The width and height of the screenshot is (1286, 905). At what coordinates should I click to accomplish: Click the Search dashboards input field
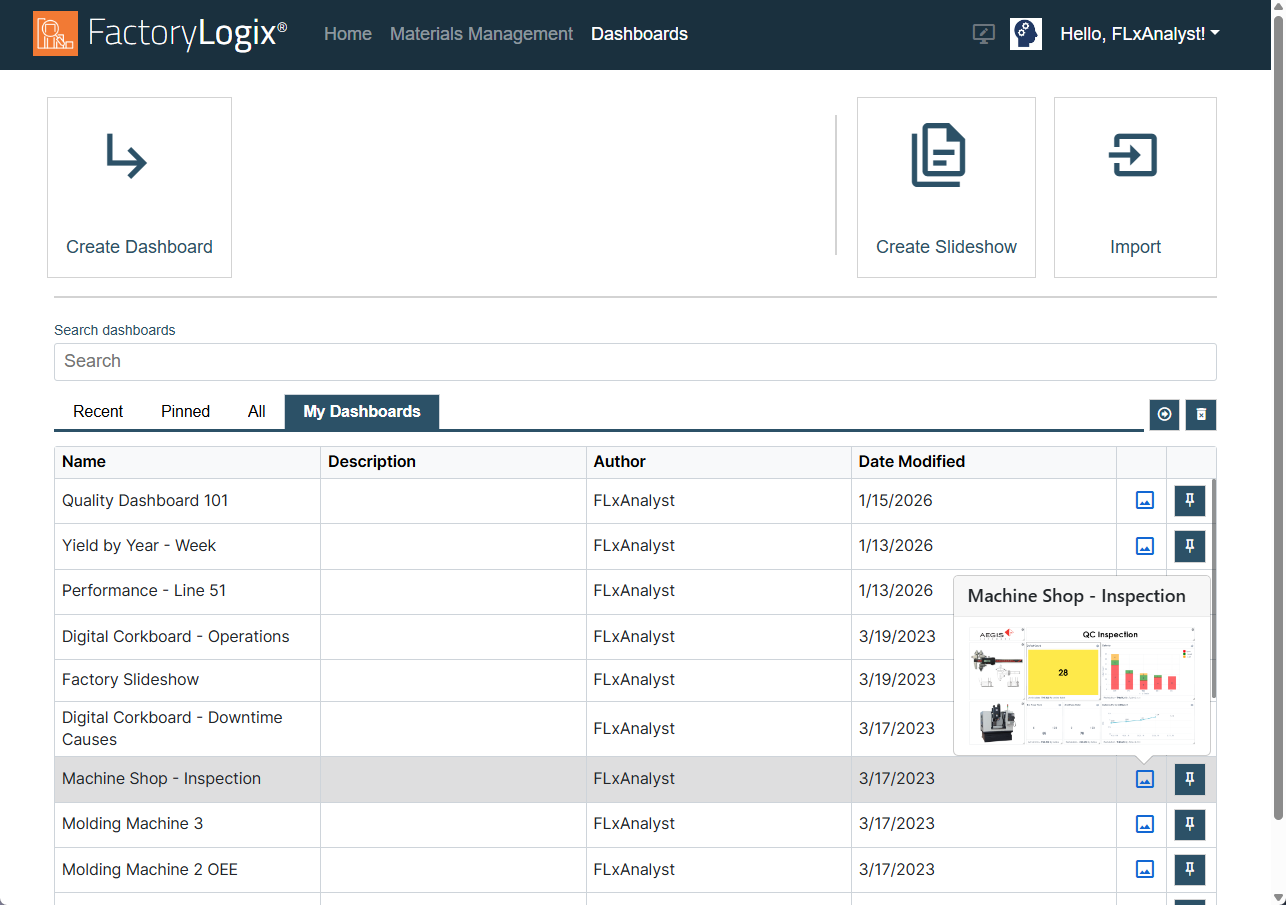[x=635, y=362]
